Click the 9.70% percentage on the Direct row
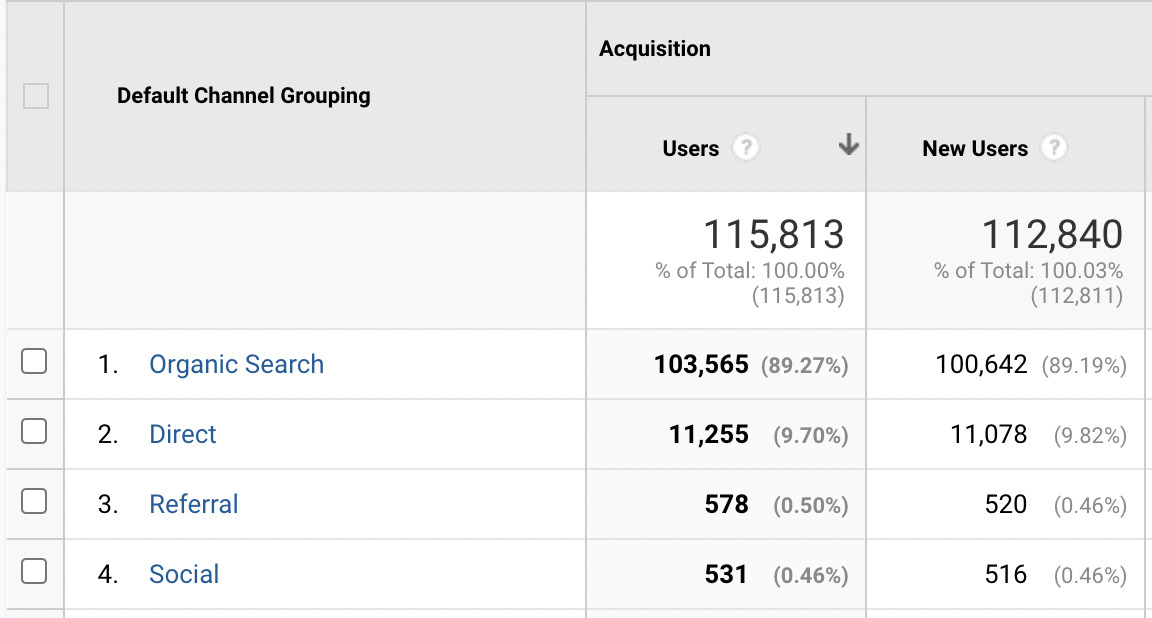Viewport: 1152px width, 618px height. (810, 434)
